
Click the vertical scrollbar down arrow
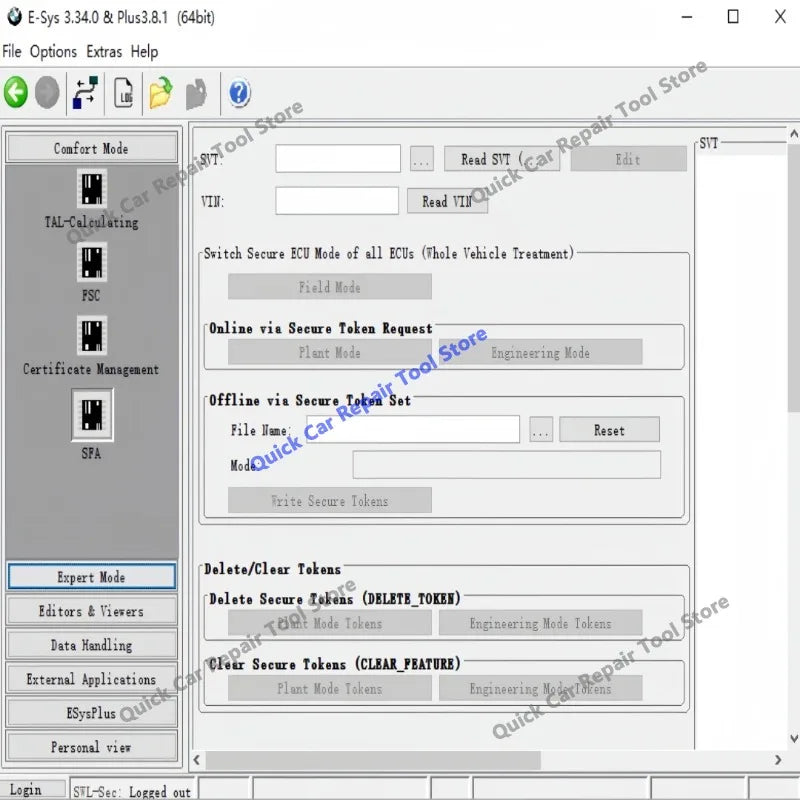794,738
